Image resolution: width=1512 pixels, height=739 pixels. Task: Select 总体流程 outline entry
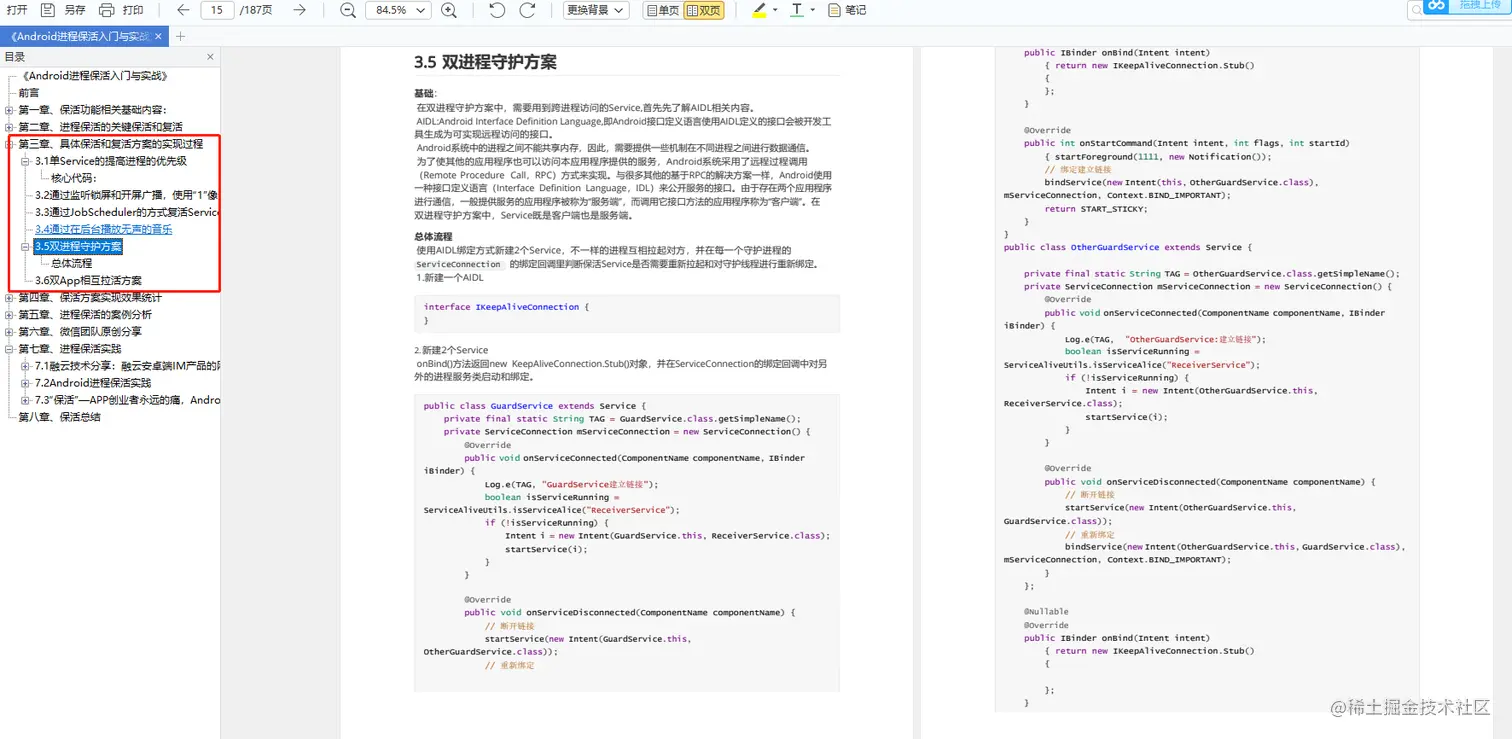[x=72, y=263]
